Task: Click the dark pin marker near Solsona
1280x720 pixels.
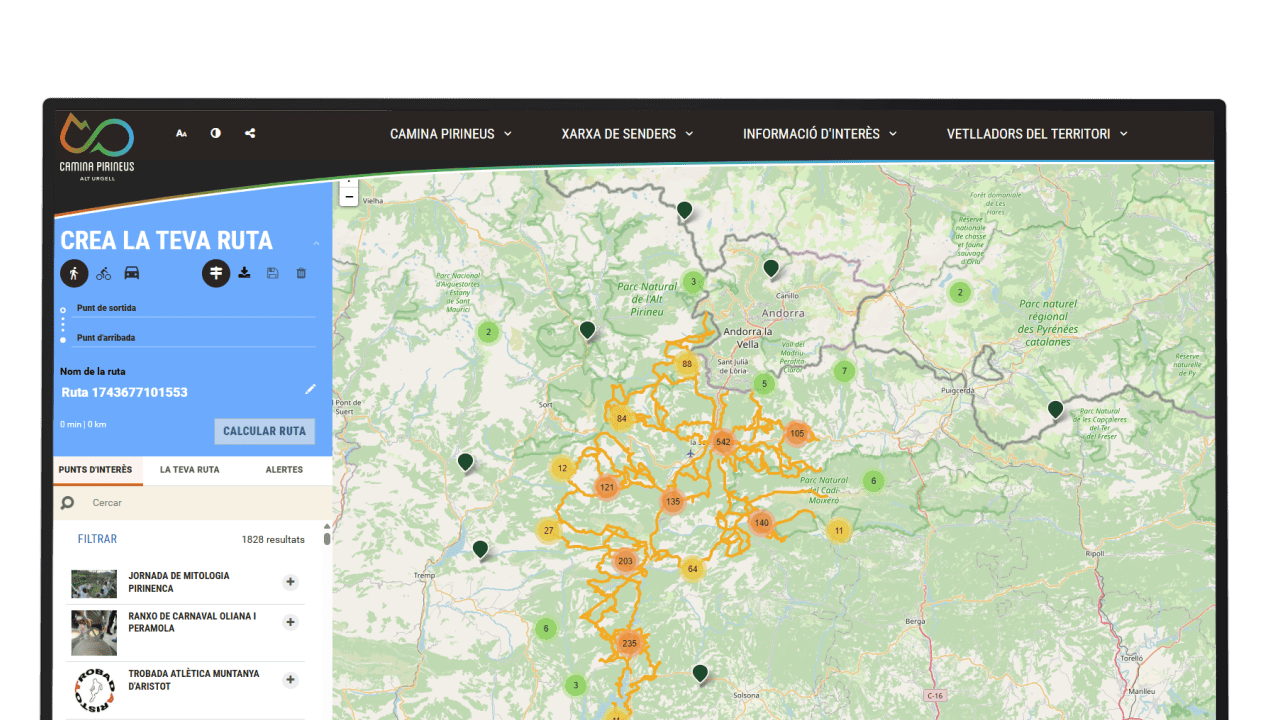Action: tap(700, 673)
